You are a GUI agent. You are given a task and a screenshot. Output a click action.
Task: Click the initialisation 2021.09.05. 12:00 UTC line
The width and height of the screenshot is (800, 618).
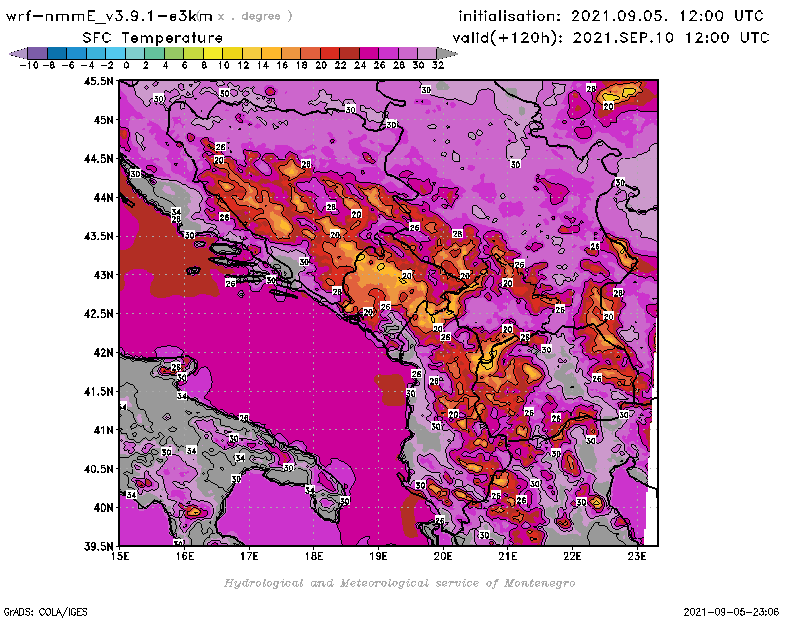pos(611,16)
